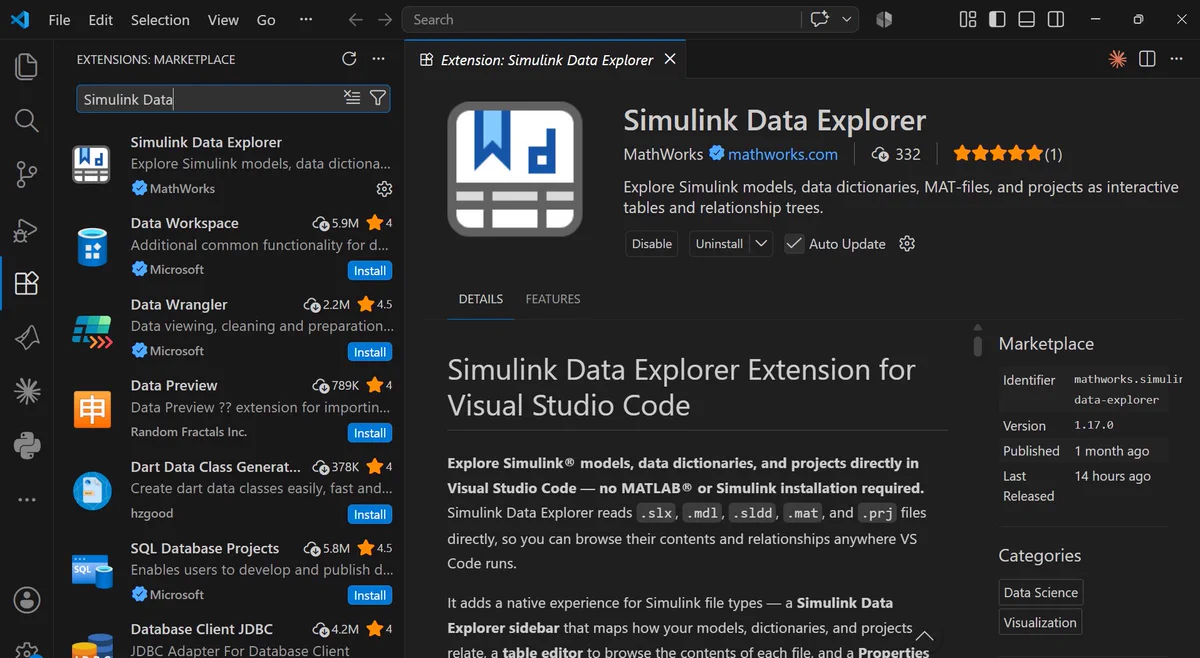
Task: Open the Run and Debug view
Action: [27, 230]
